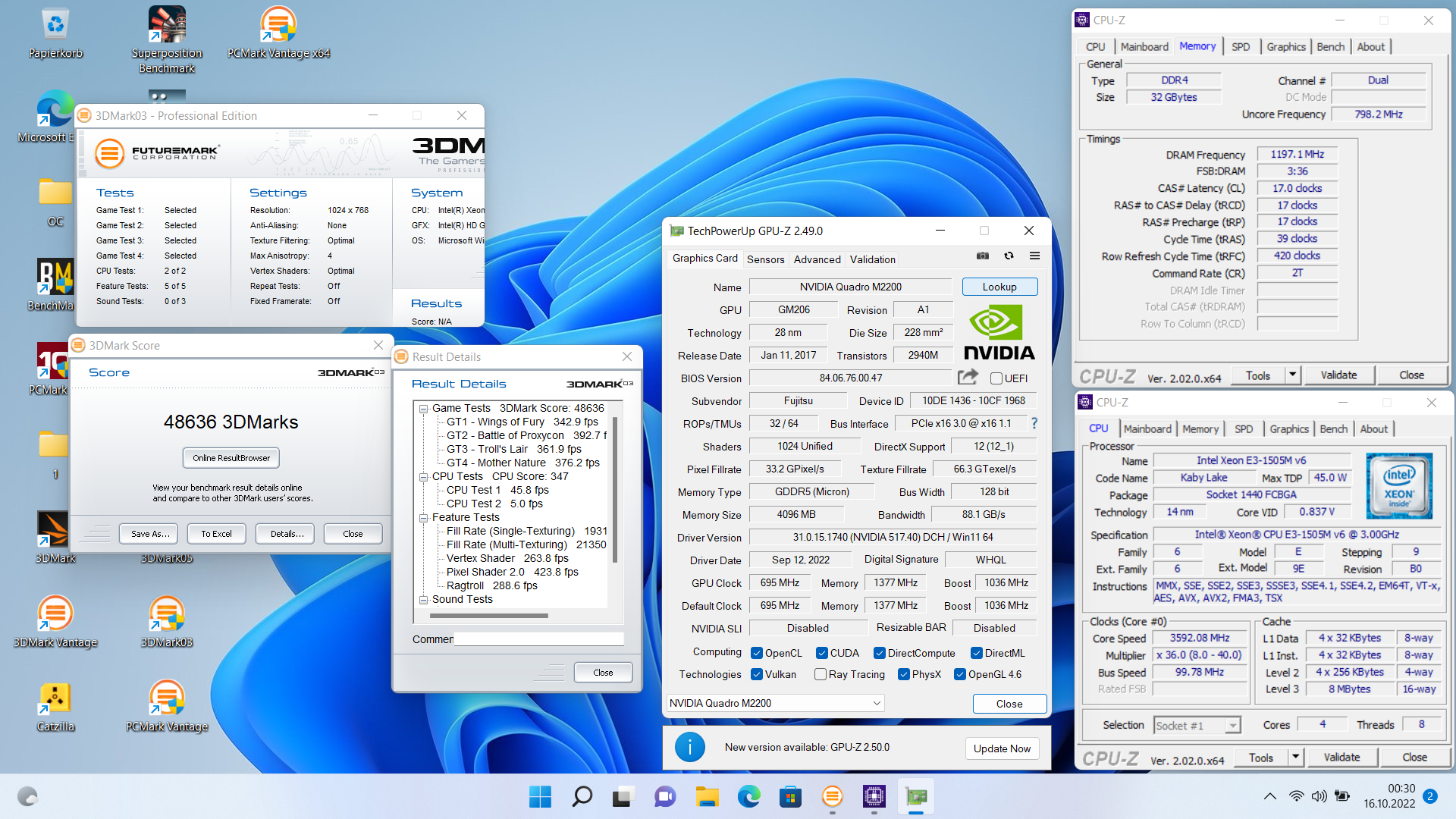The image size is (1456, 819).
Task: Show hidden system tray icons chevron
Action: coord(1269,796)
